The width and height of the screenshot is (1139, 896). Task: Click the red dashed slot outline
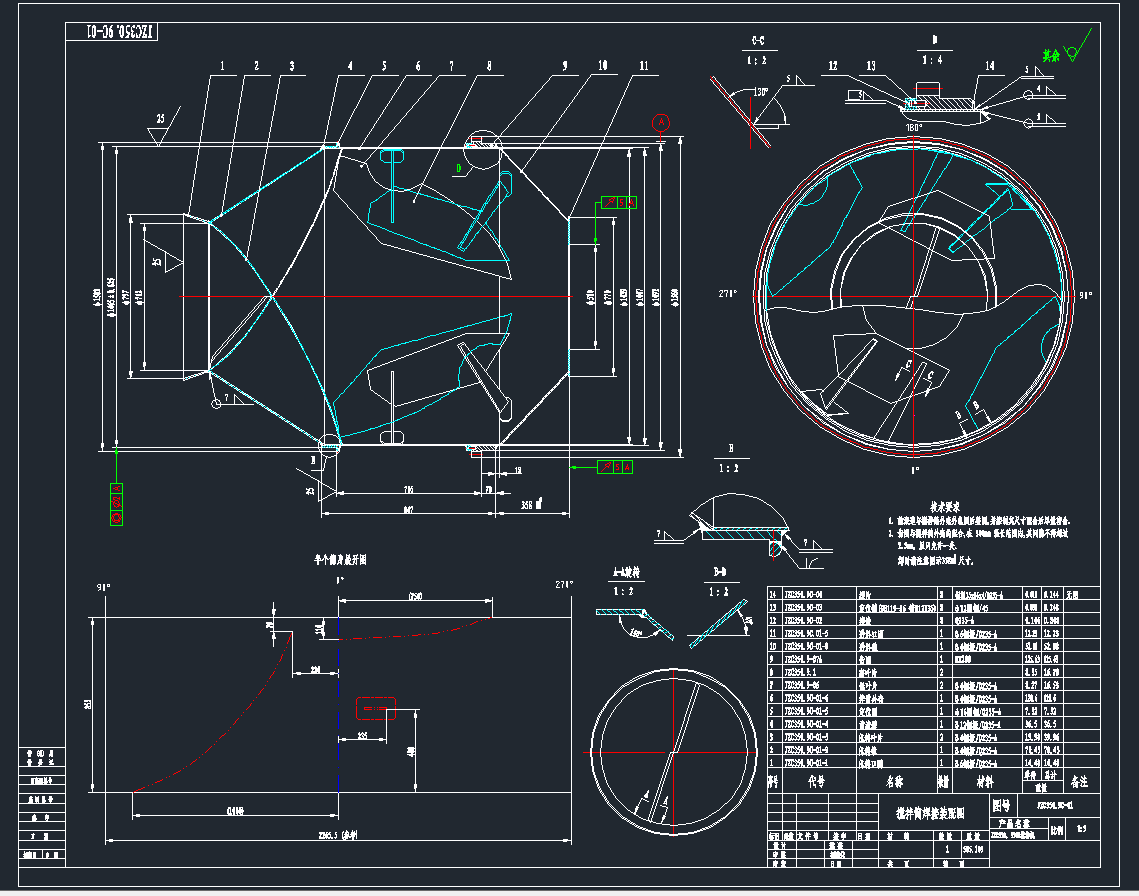376,709
